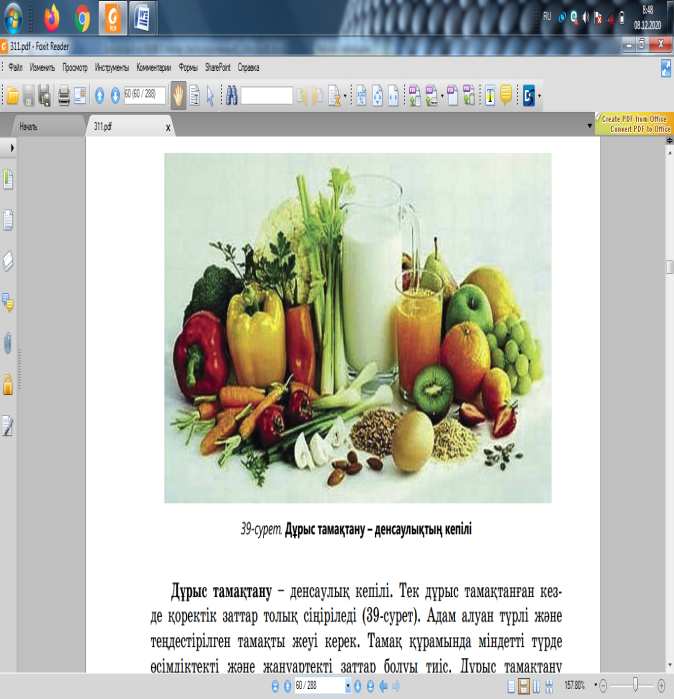This screenshot has width=674, height=699.
Task: Enable continuous page view in status bar
Action: (523, 686)
